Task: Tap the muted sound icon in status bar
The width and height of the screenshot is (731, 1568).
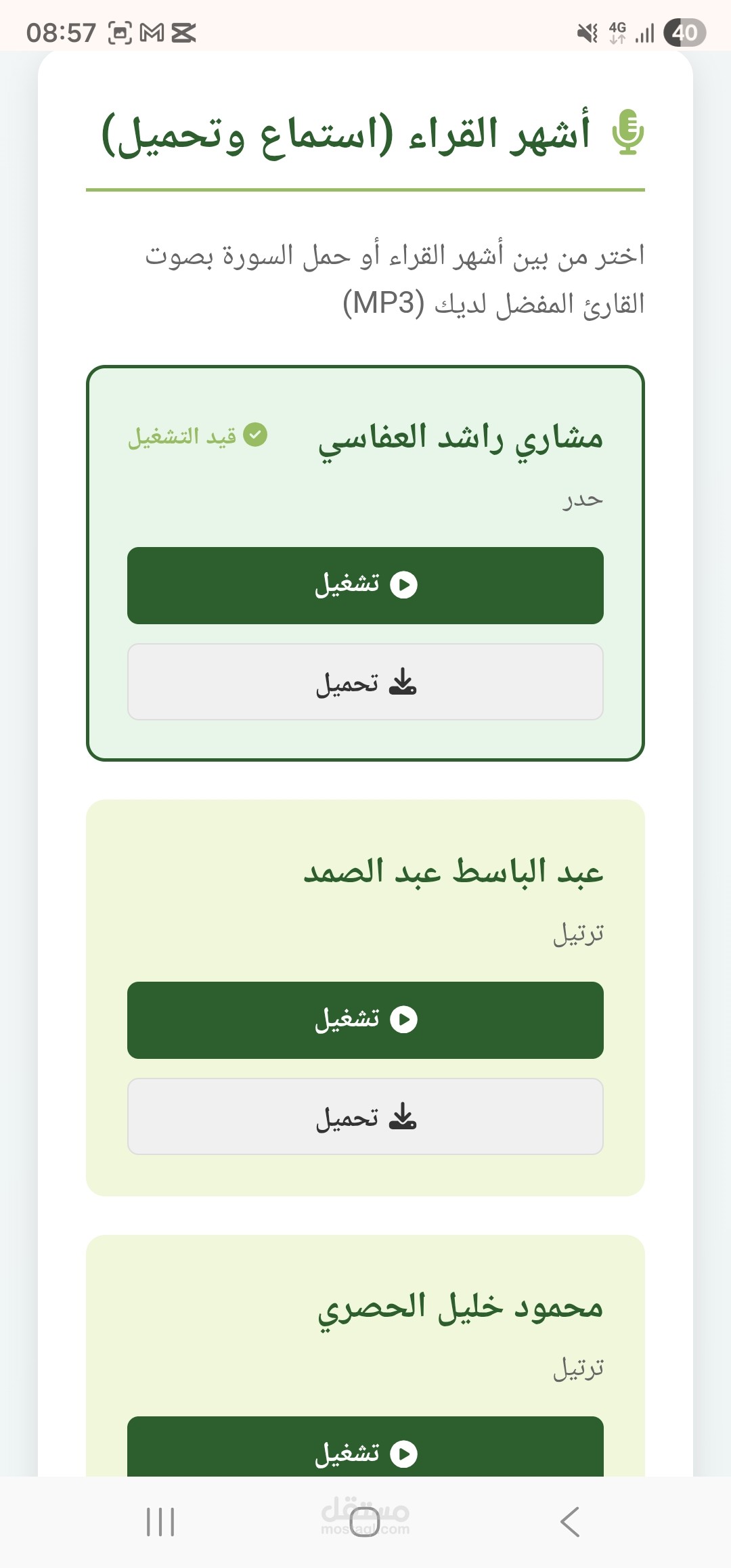Action: click(x=587, y=32)
